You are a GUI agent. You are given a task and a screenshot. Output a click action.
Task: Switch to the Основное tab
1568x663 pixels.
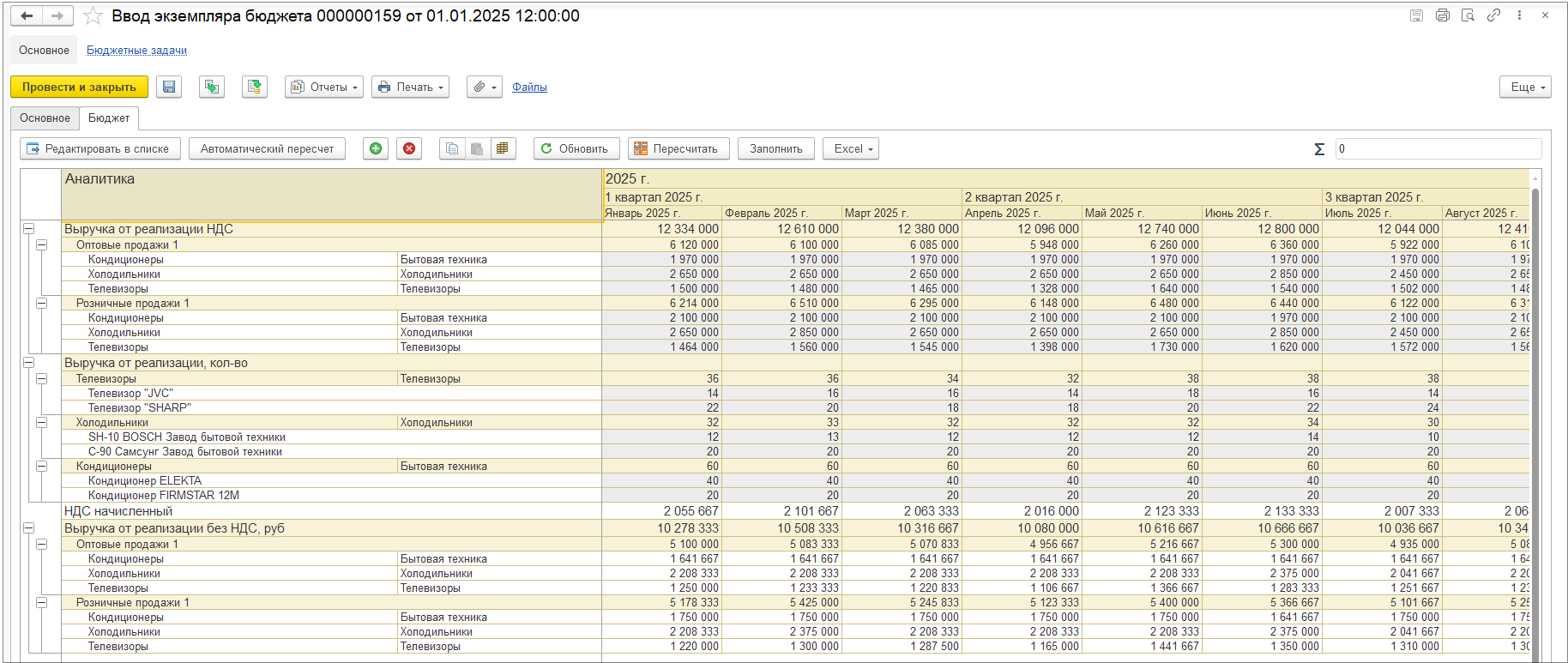point(45,118)
